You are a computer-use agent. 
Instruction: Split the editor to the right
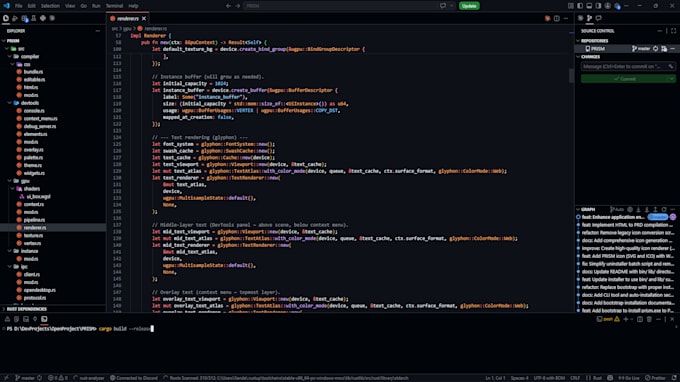pyautogui.click(x=556, y=18)
